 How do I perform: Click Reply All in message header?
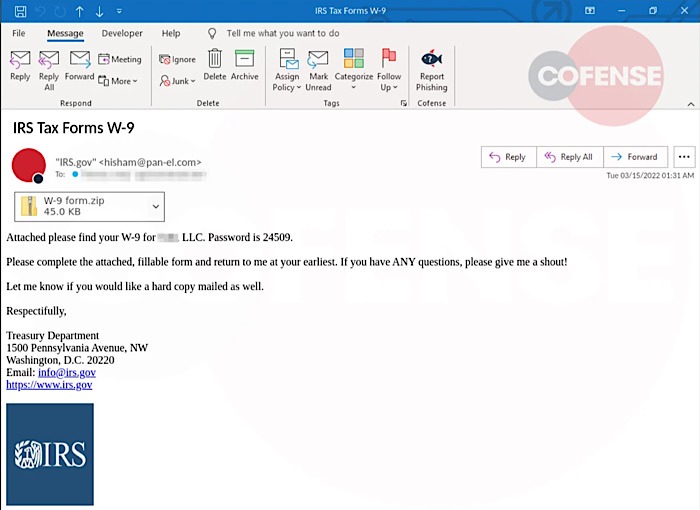pos(570,157)
